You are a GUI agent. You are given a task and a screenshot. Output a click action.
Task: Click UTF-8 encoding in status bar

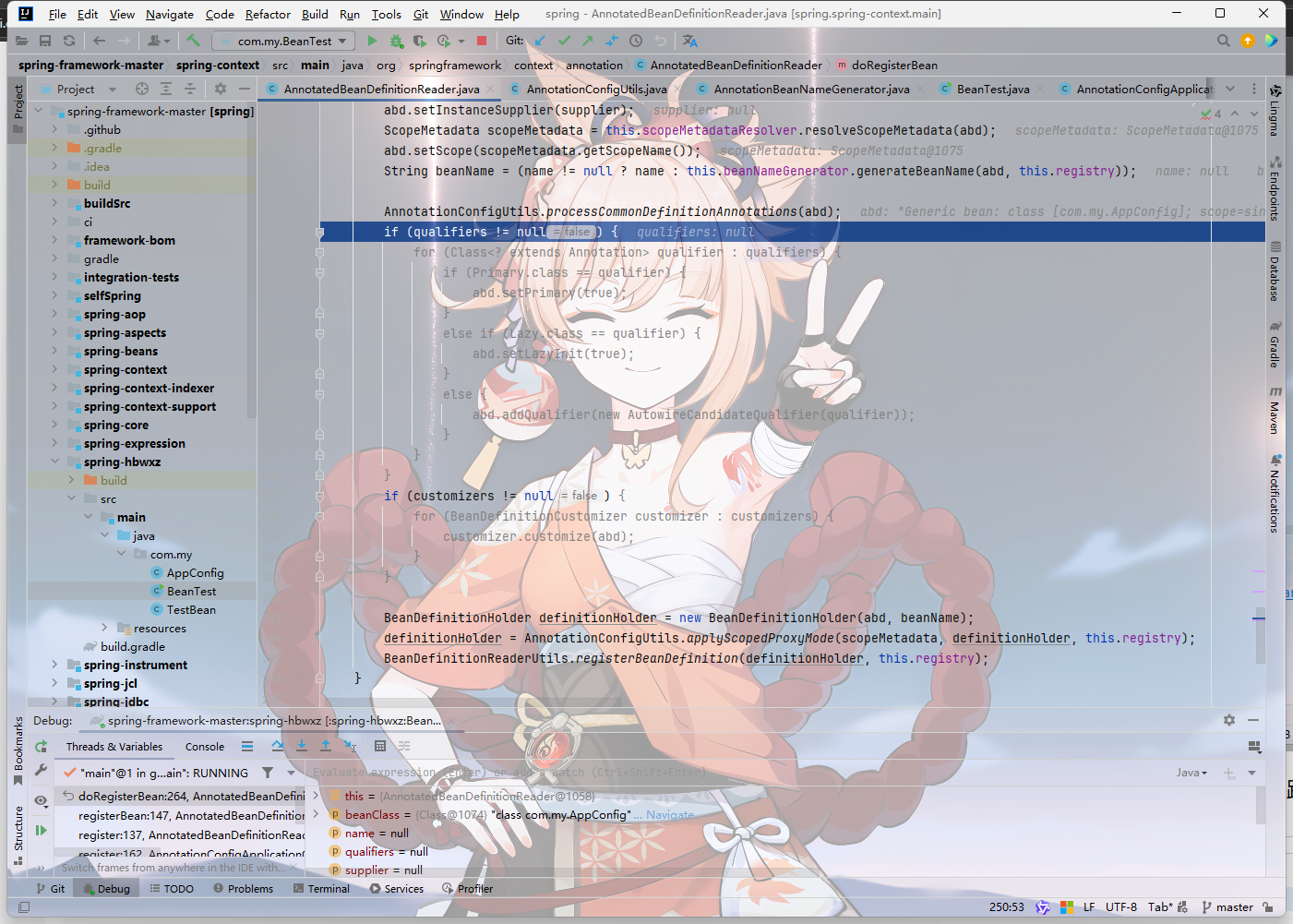(1121, 906)
